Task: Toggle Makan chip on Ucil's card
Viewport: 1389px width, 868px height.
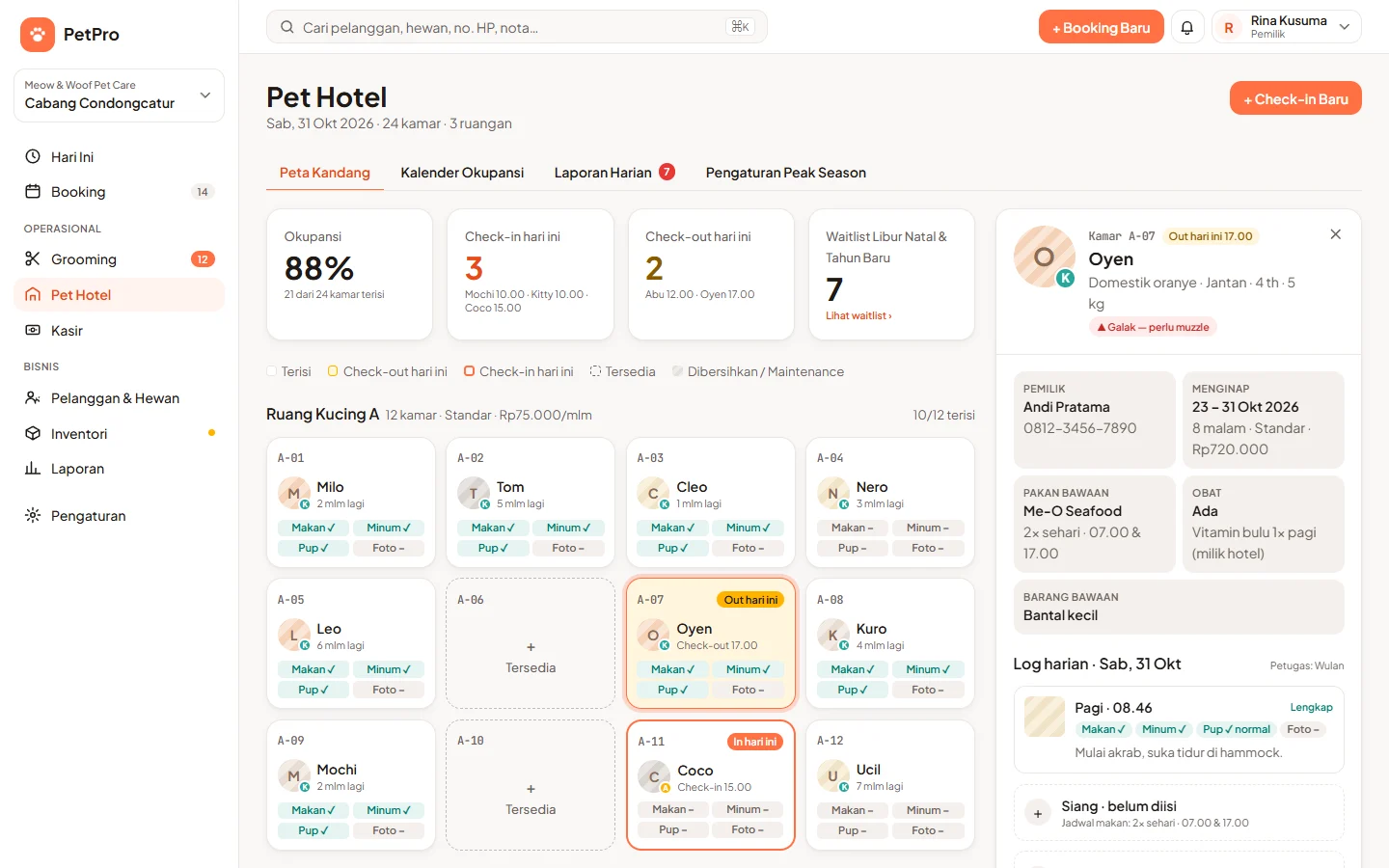Action: 853,810
